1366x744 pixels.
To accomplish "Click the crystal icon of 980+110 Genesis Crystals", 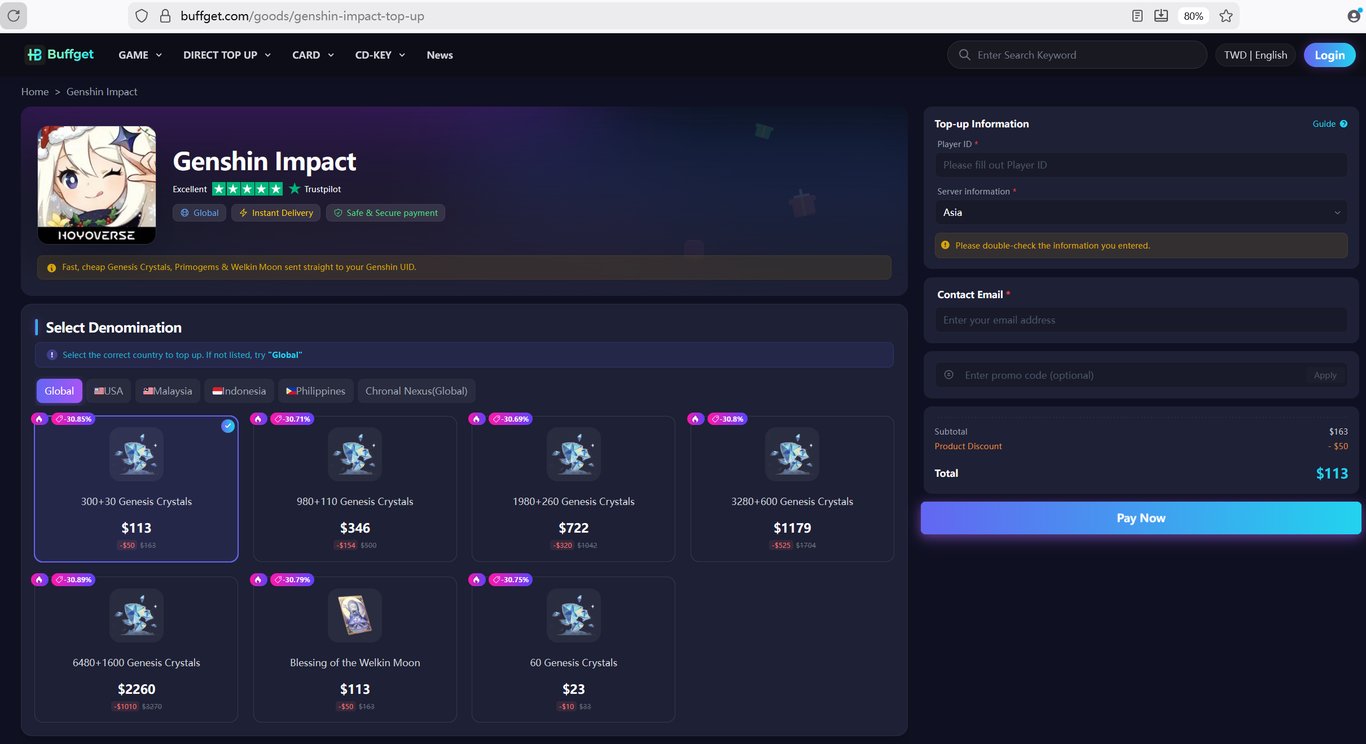I will pyautogui.click(x=355, y=454).
